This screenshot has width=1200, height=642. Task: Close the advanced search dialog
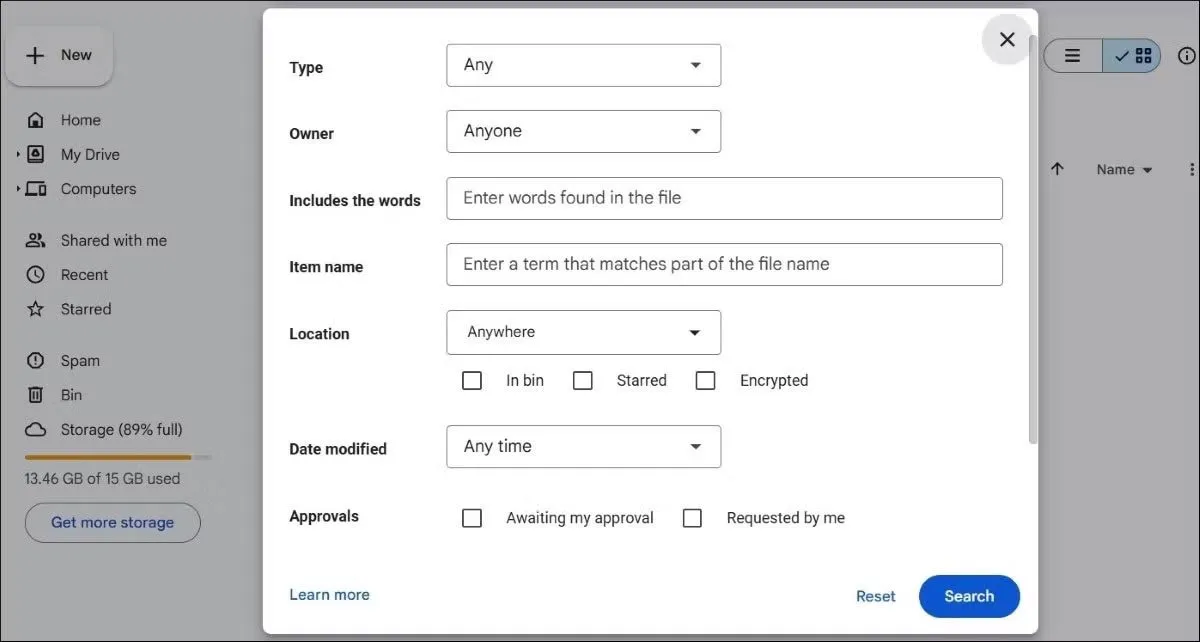(1007, 39)
